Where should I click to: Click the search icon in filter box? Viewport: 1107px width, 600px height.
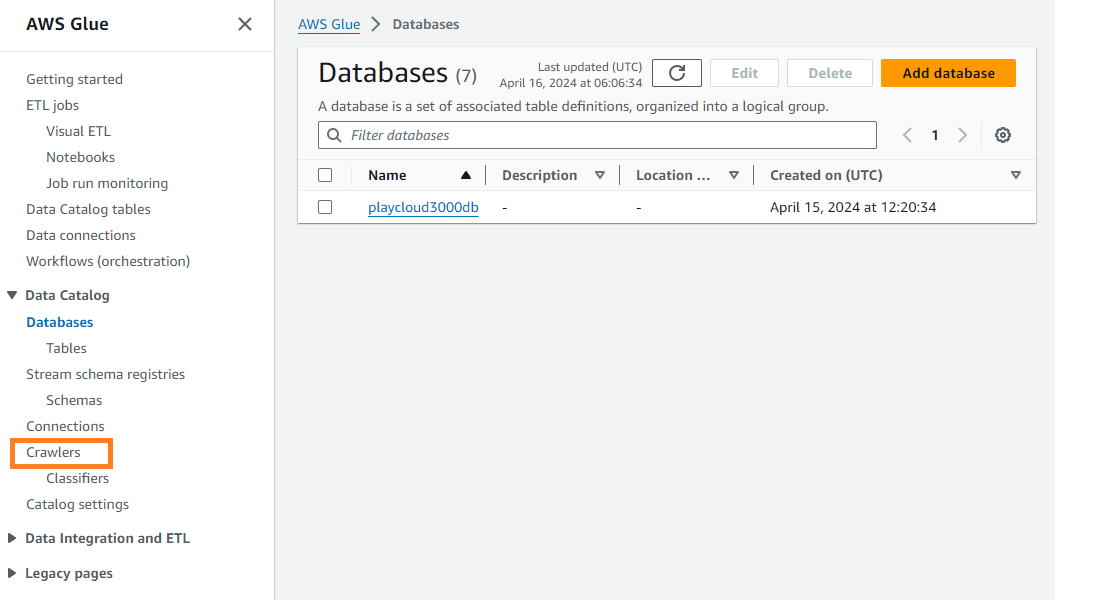click(x=334, y=135)
